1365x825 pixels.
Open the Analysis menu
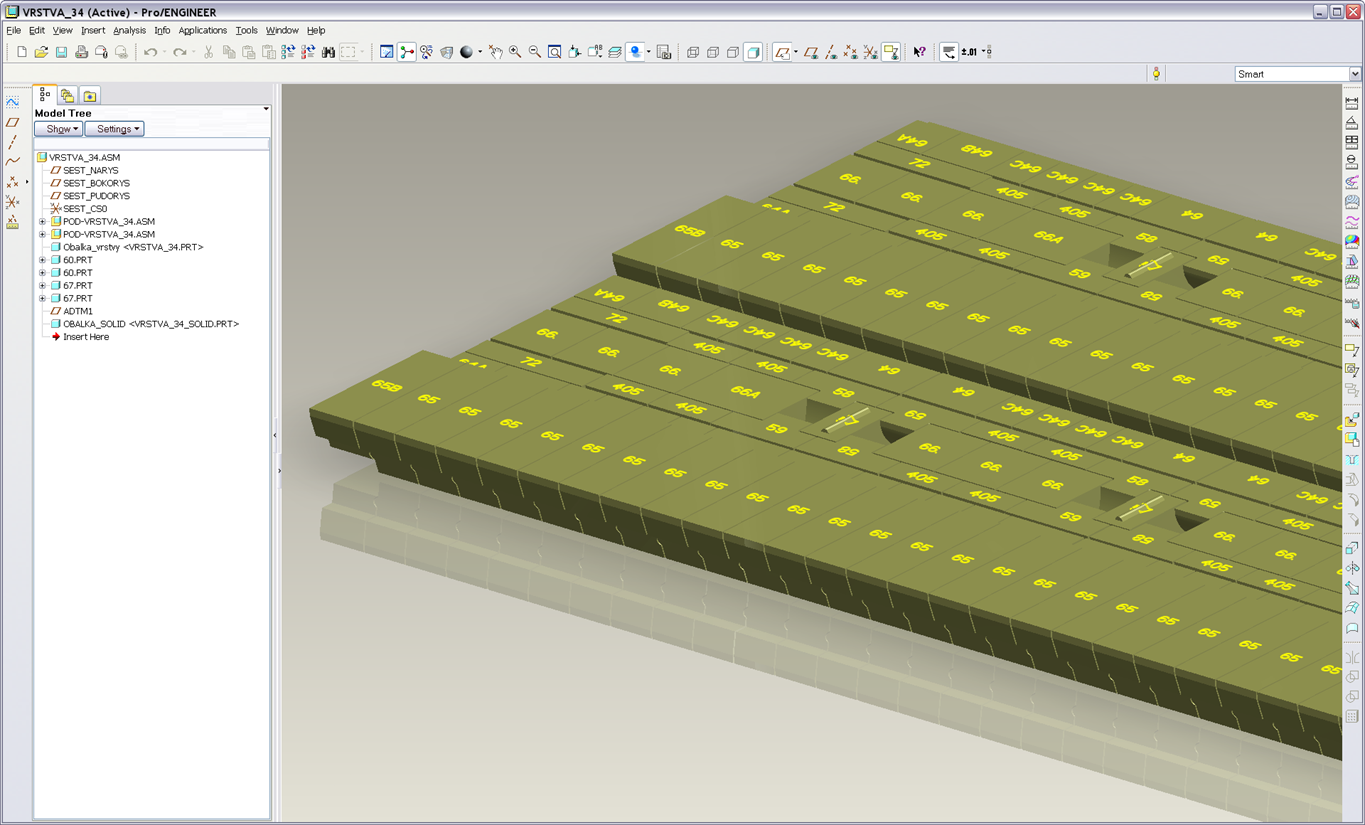[129, 30]
